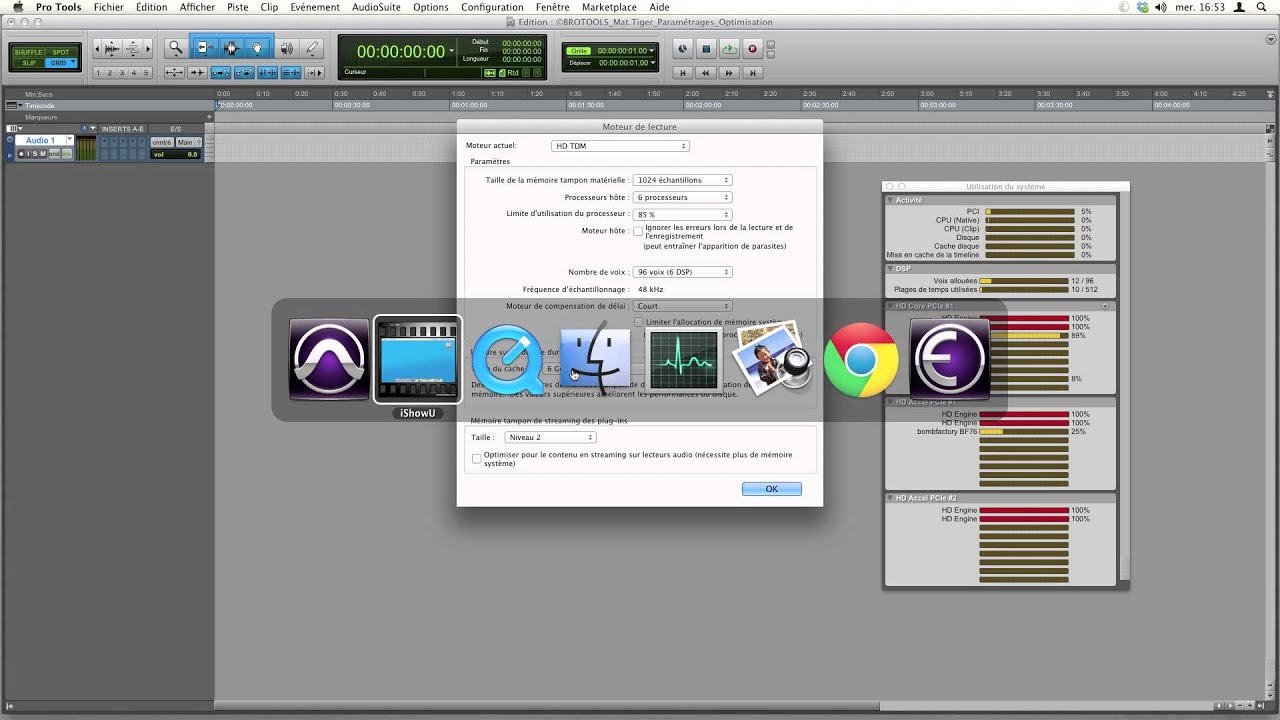Click the Main output selector on Audio 1
1280x720 pixels.
(x=186, y=142)
